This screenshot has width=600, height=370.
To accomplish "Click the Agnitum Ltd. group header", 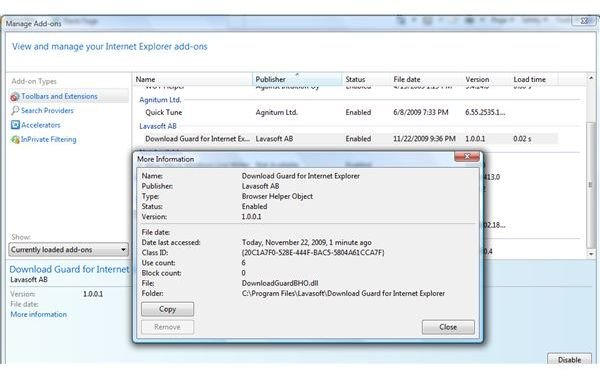I will [x=160, y=100].
